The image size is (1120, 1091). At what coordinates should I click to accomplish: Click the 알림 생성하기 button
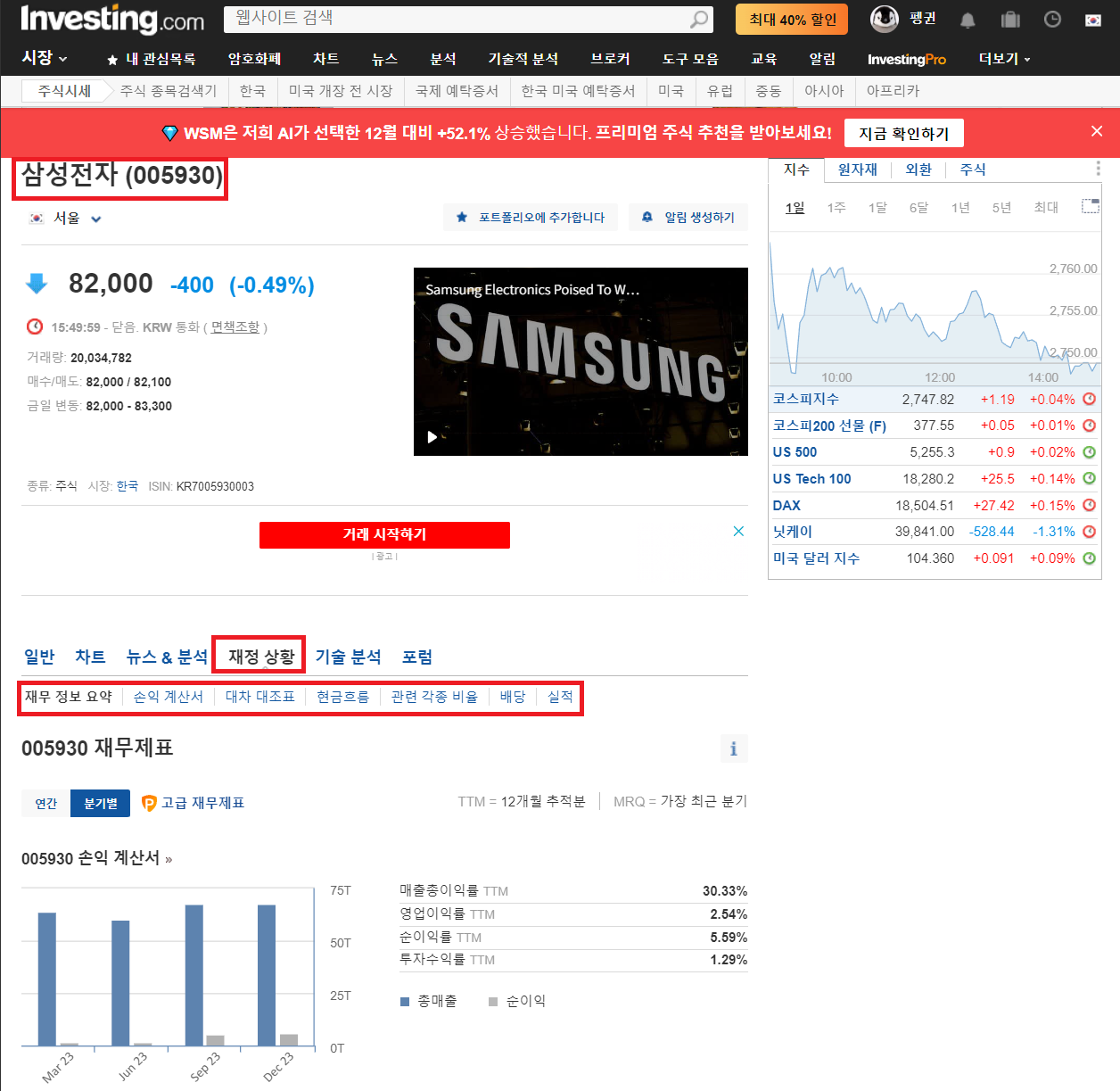click(688, 217)
